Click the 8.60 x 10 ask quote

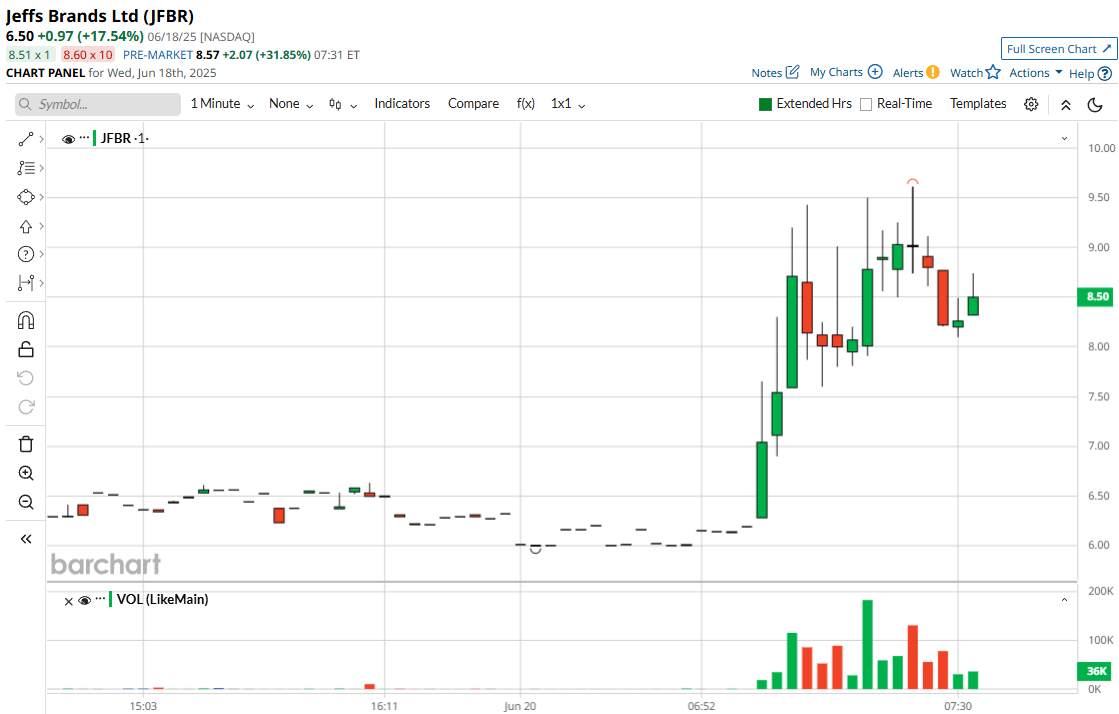pos(88,55)
